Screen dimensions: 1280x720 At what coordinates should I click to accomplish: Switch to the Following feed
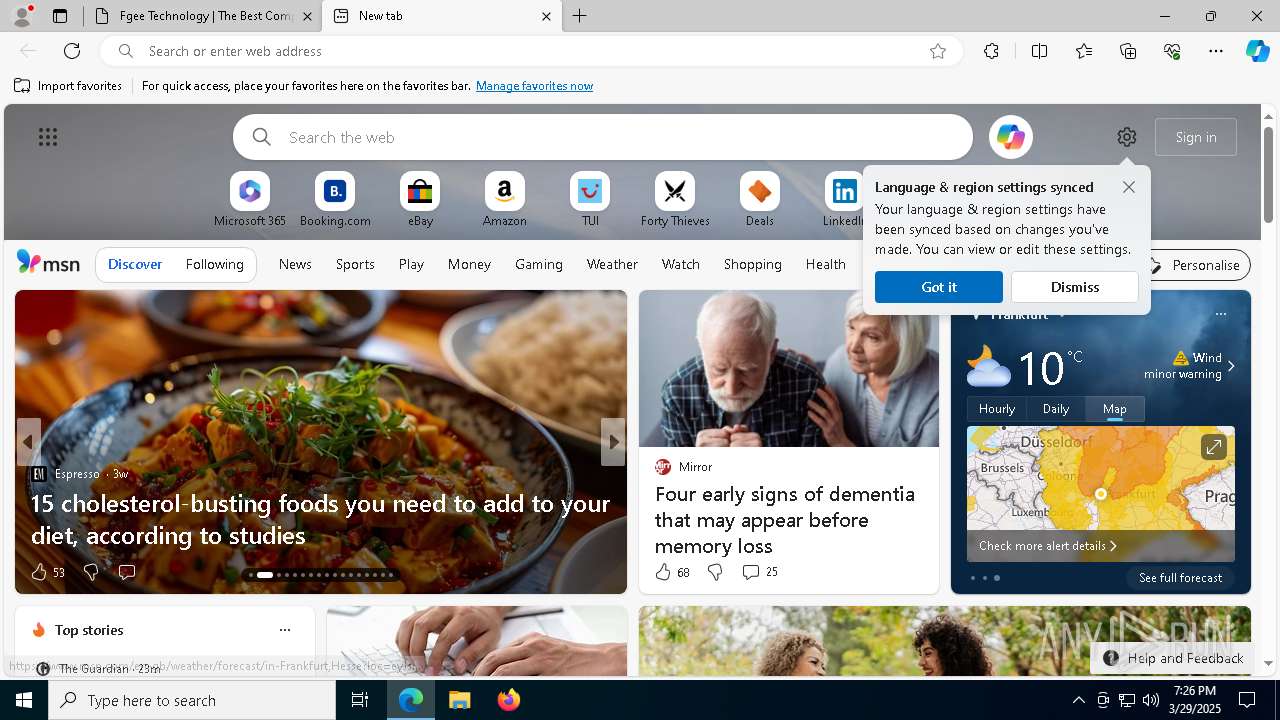click(x=214, y=264)
